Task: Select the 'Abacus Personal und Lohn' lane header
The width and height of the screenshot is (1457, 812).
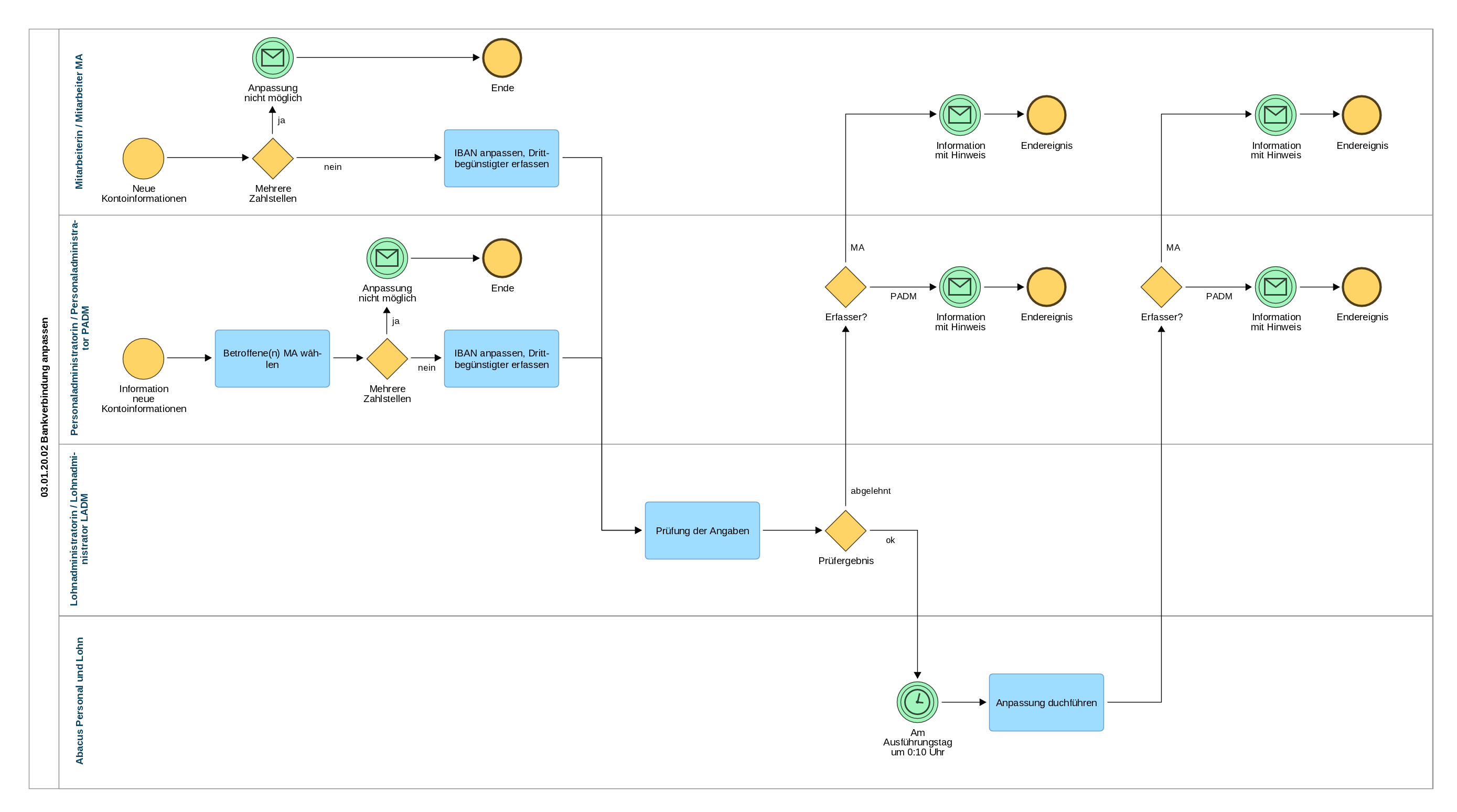Action: pyautogui.click(x=79, y=701)
